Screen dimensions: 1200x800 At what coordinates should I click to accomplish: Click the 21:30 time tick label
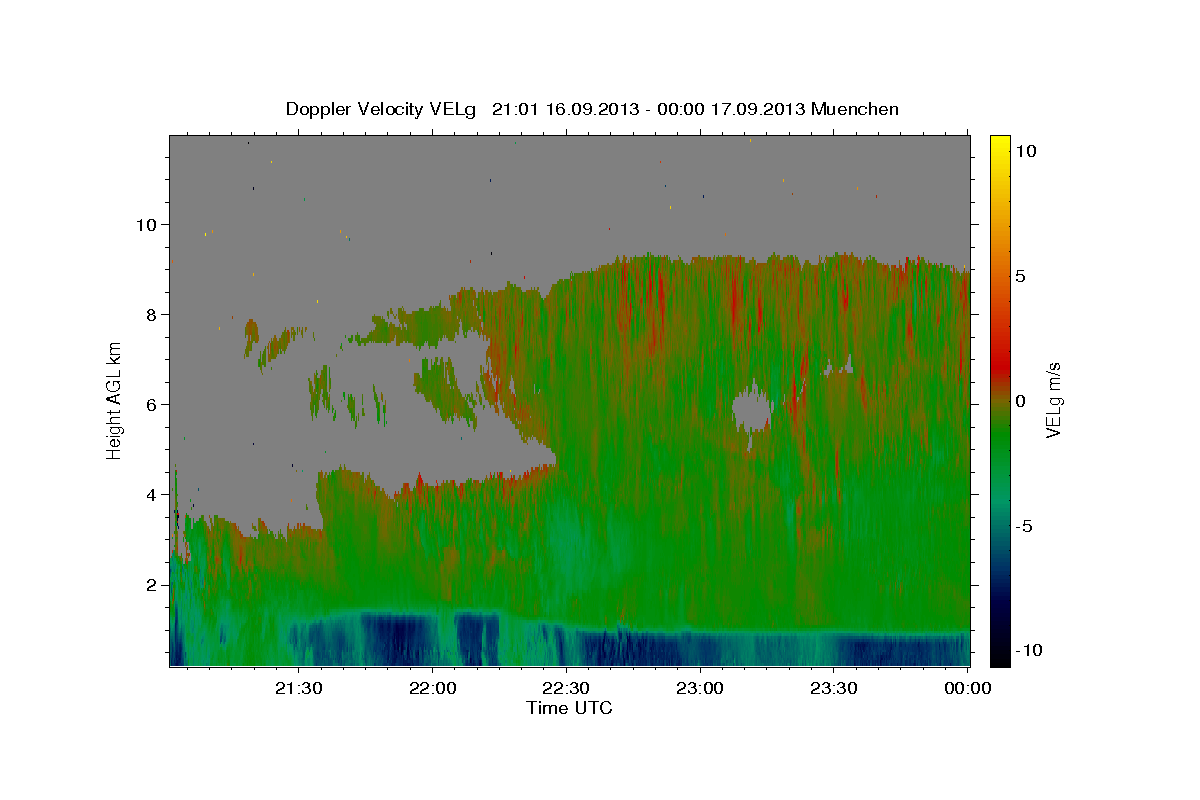pos(299,688)
